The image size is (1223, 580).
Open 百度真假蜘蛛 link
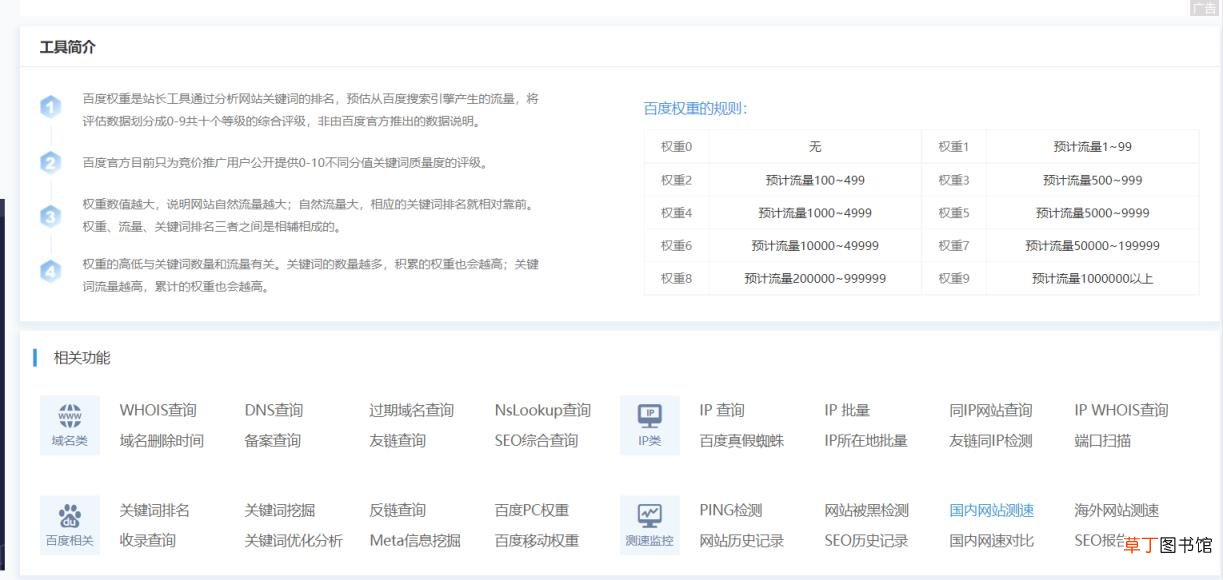tap(742, 440)
